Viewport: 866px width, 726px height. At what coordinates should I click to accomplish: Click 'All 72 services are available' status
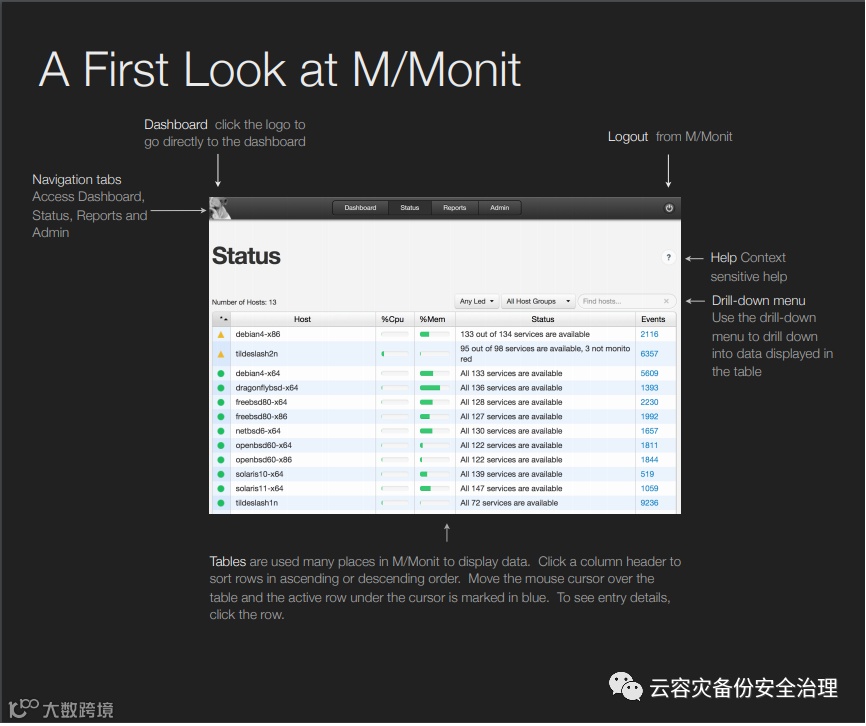point(509,503)
